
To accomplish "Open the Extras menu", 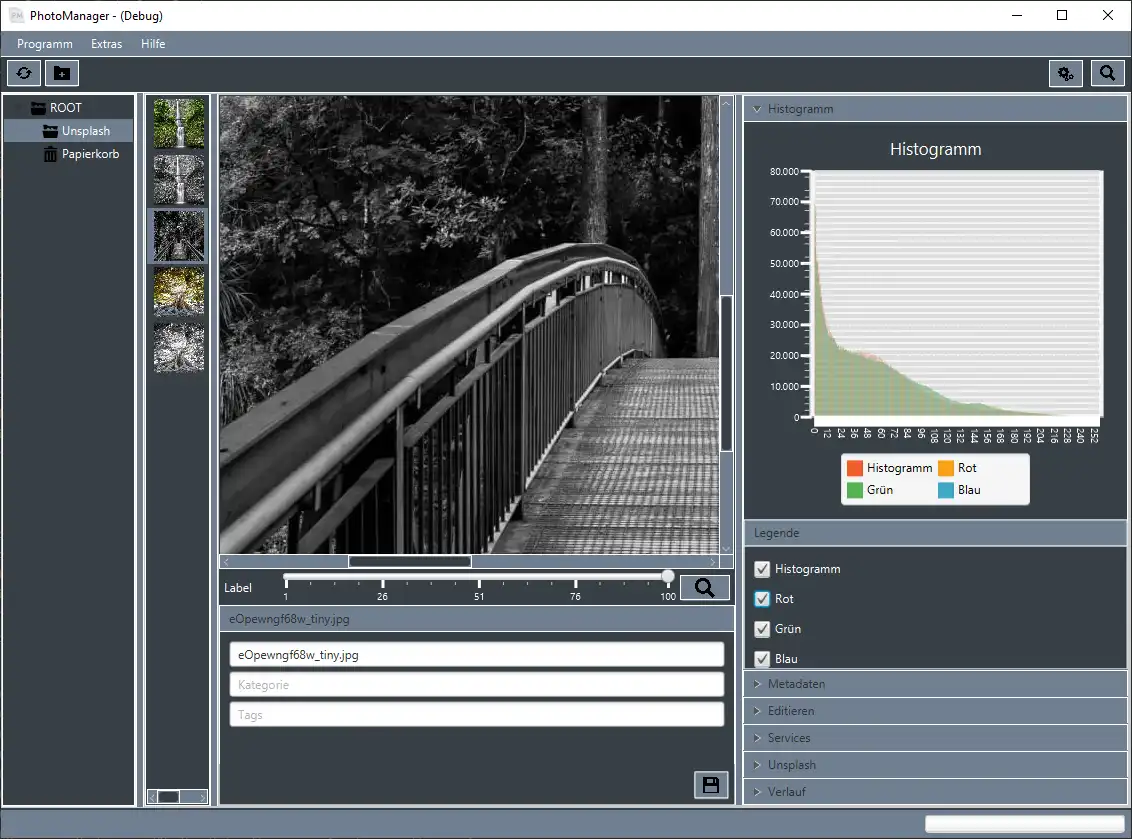I will pos(106,44).
